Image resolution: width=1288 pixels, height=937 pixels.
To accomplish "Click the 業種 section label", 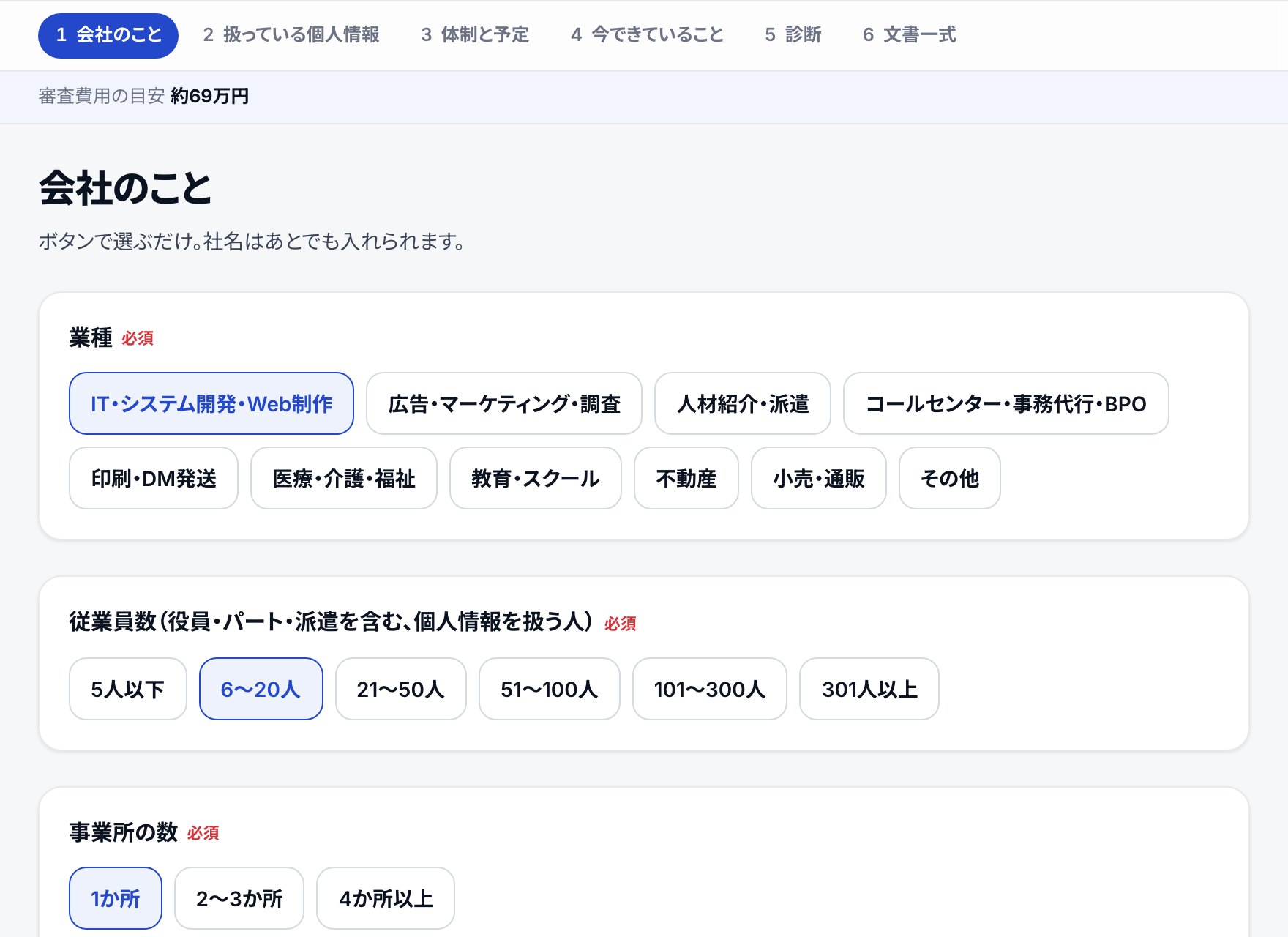I will tap(91, 337).
